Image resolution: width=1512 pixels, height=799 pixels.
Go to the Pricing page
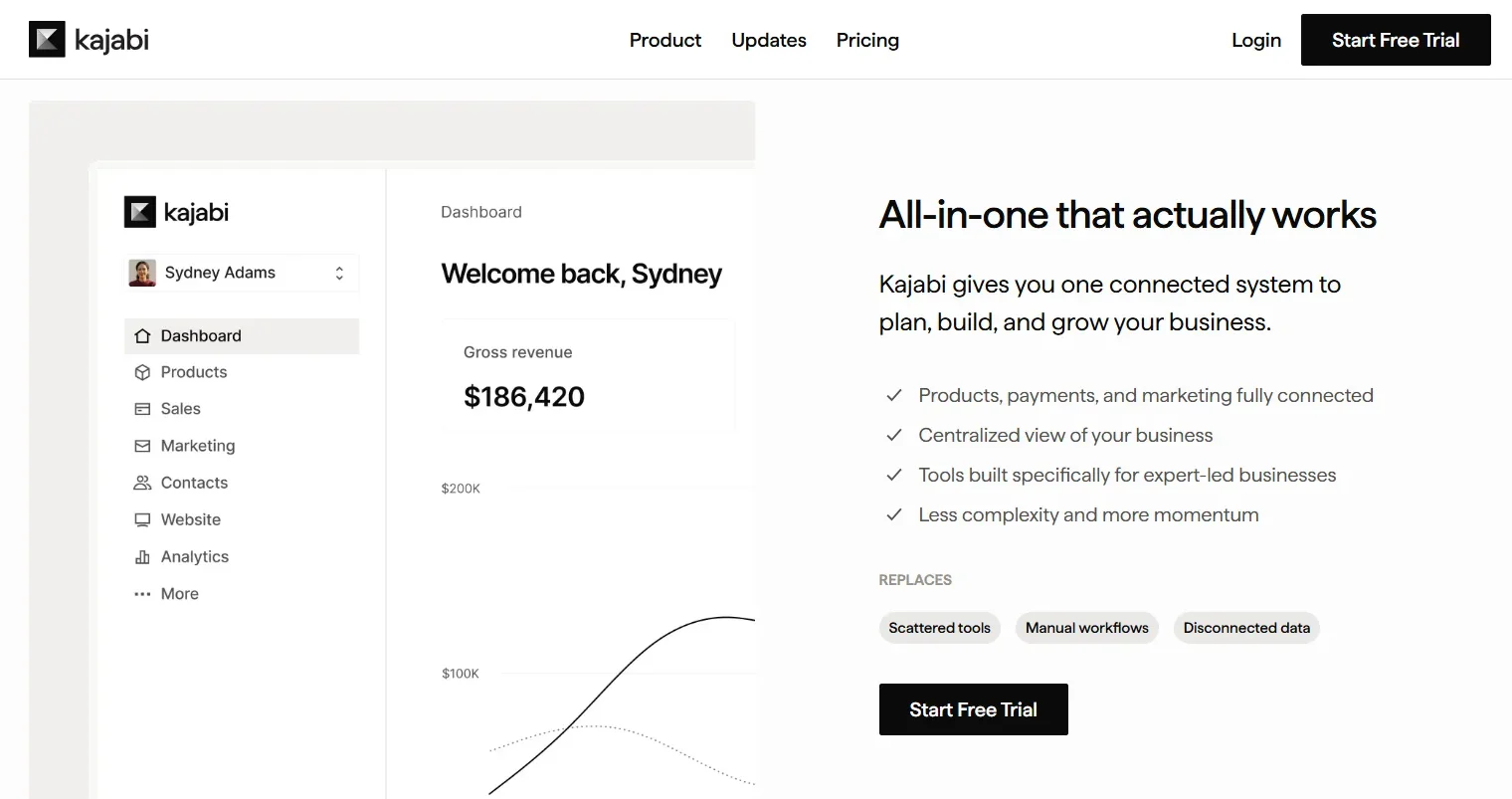pos(867,40)
